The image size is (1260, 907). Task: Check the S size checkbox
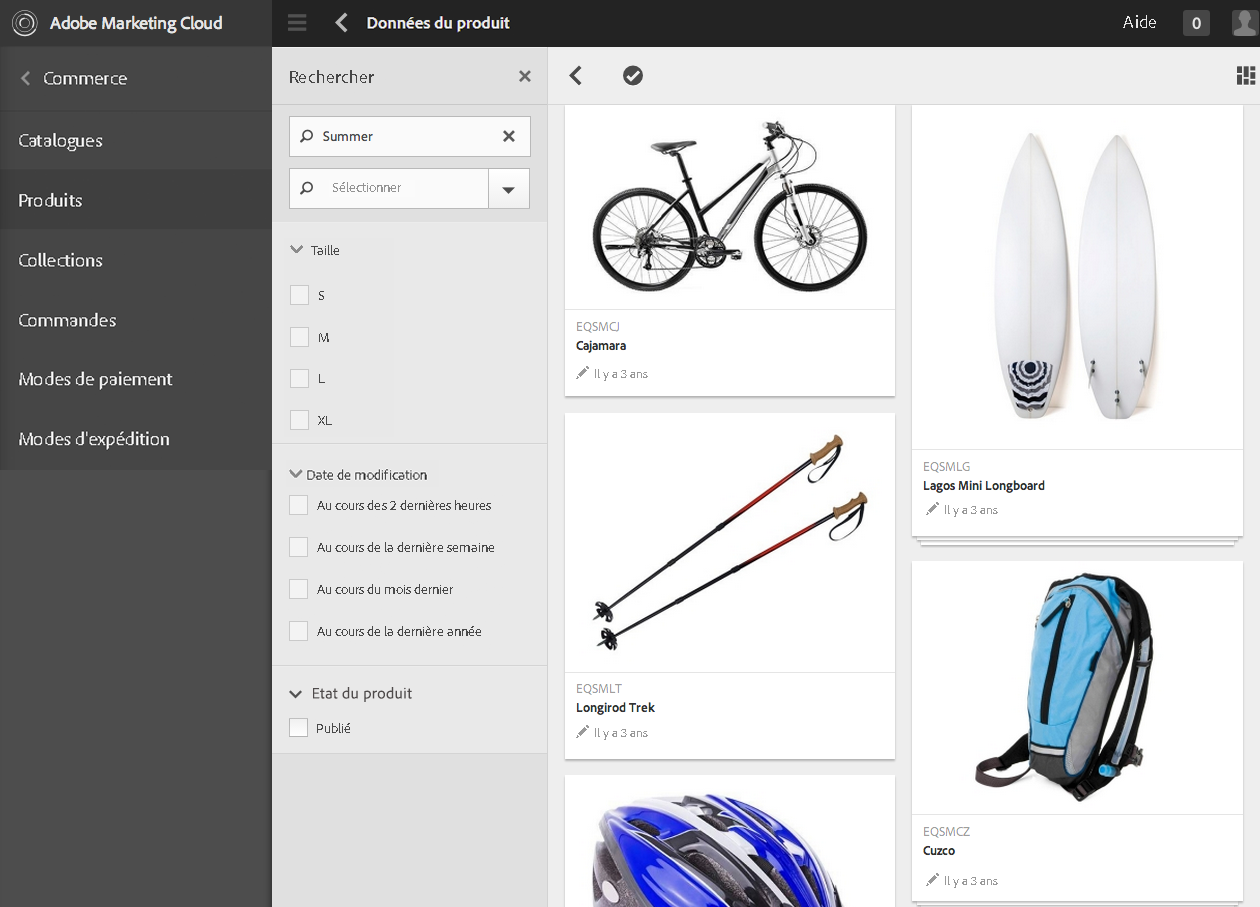(299, 295)
